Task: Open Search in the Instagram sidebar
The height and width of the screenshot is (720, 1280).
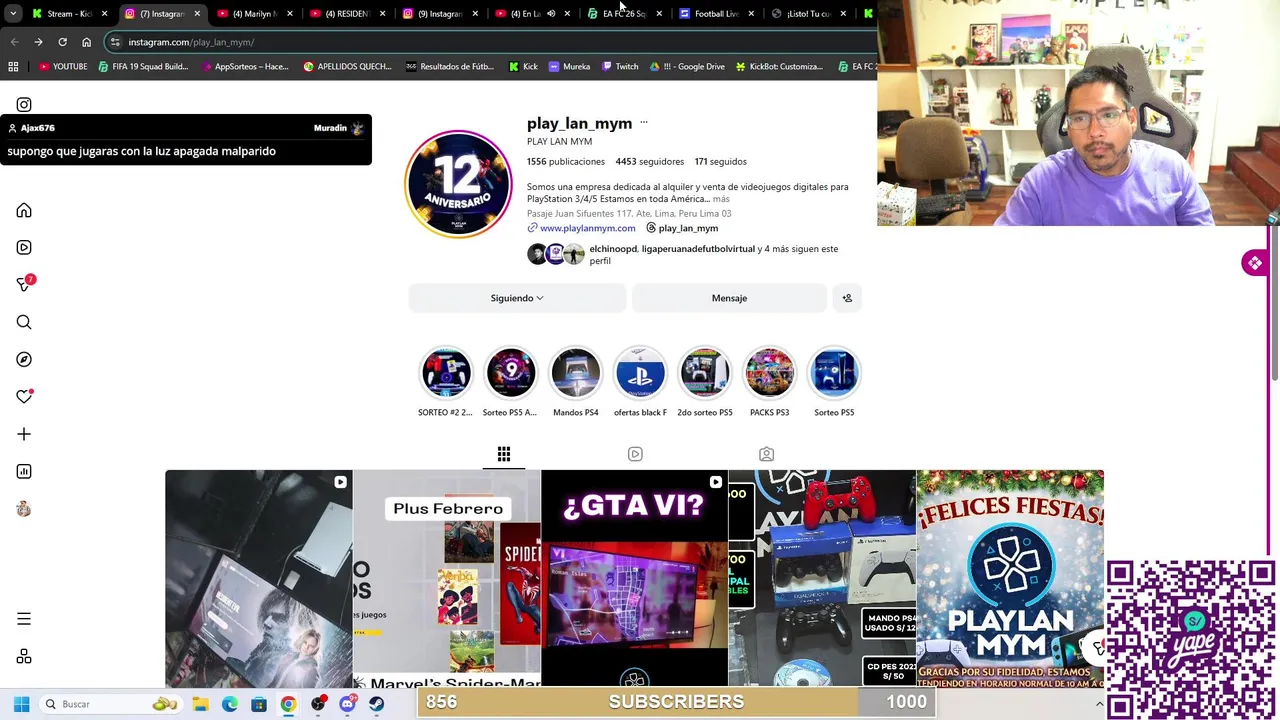Action: pos(24,322)
